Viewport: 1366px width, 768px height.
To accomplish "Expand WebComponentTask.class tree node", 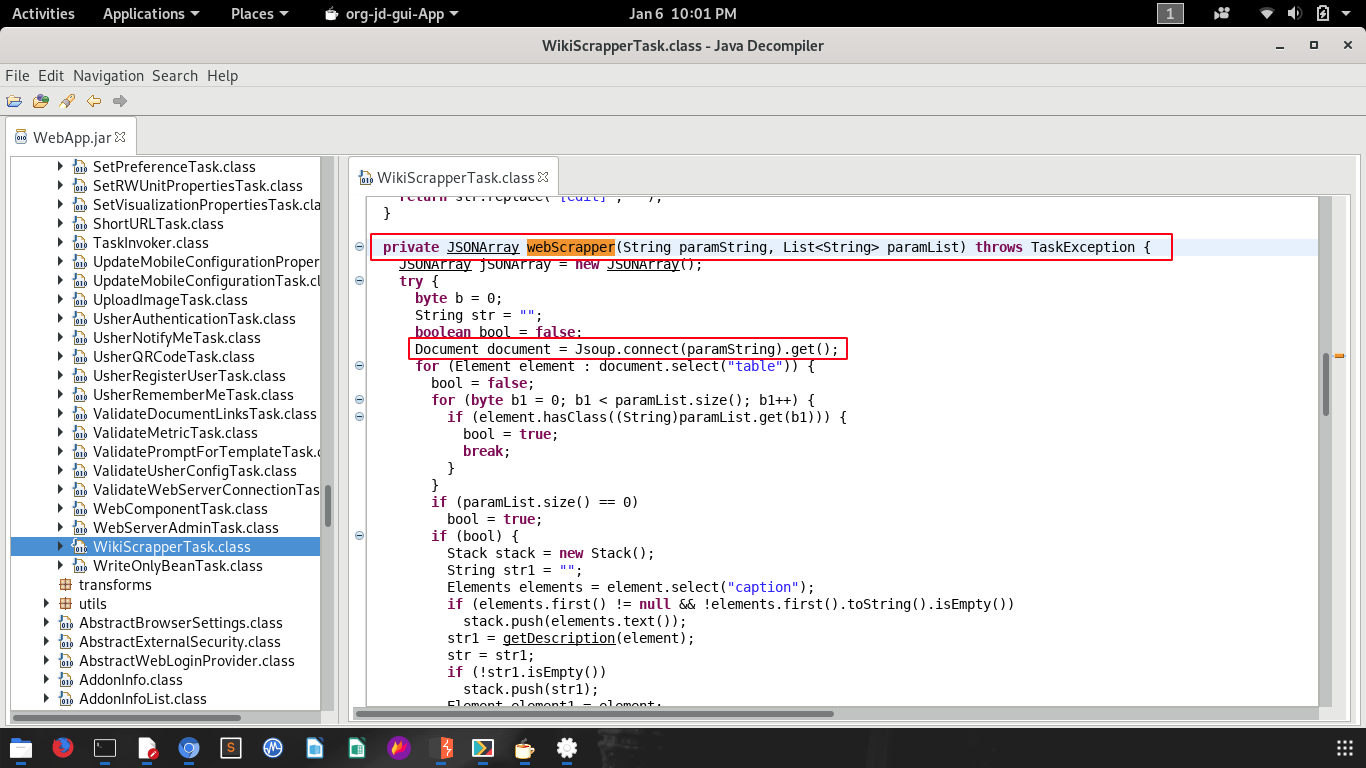I will [60, 509].
